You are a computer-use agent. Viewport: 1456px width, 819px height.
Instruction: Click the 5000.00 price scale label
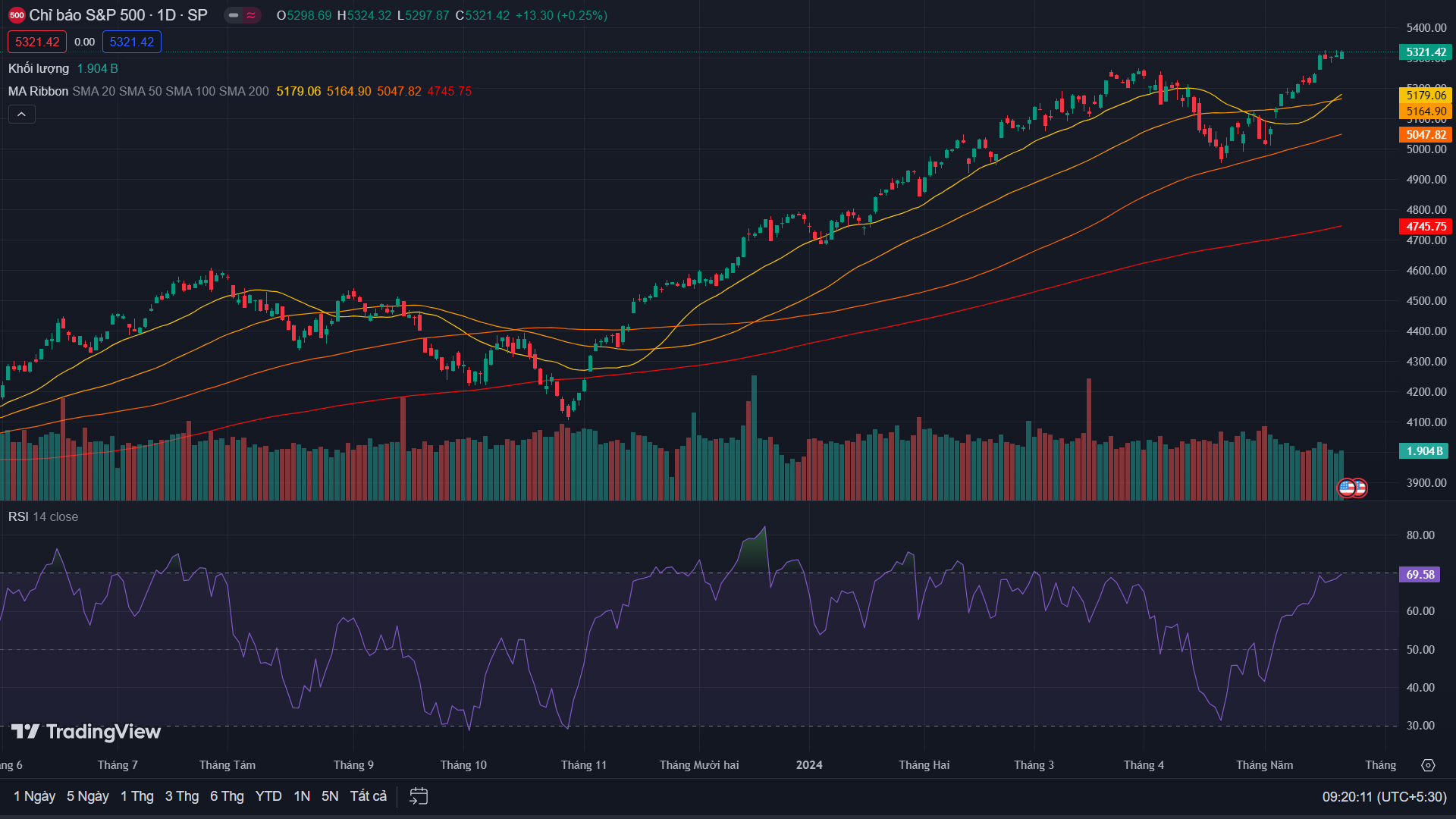point(1426,149)
